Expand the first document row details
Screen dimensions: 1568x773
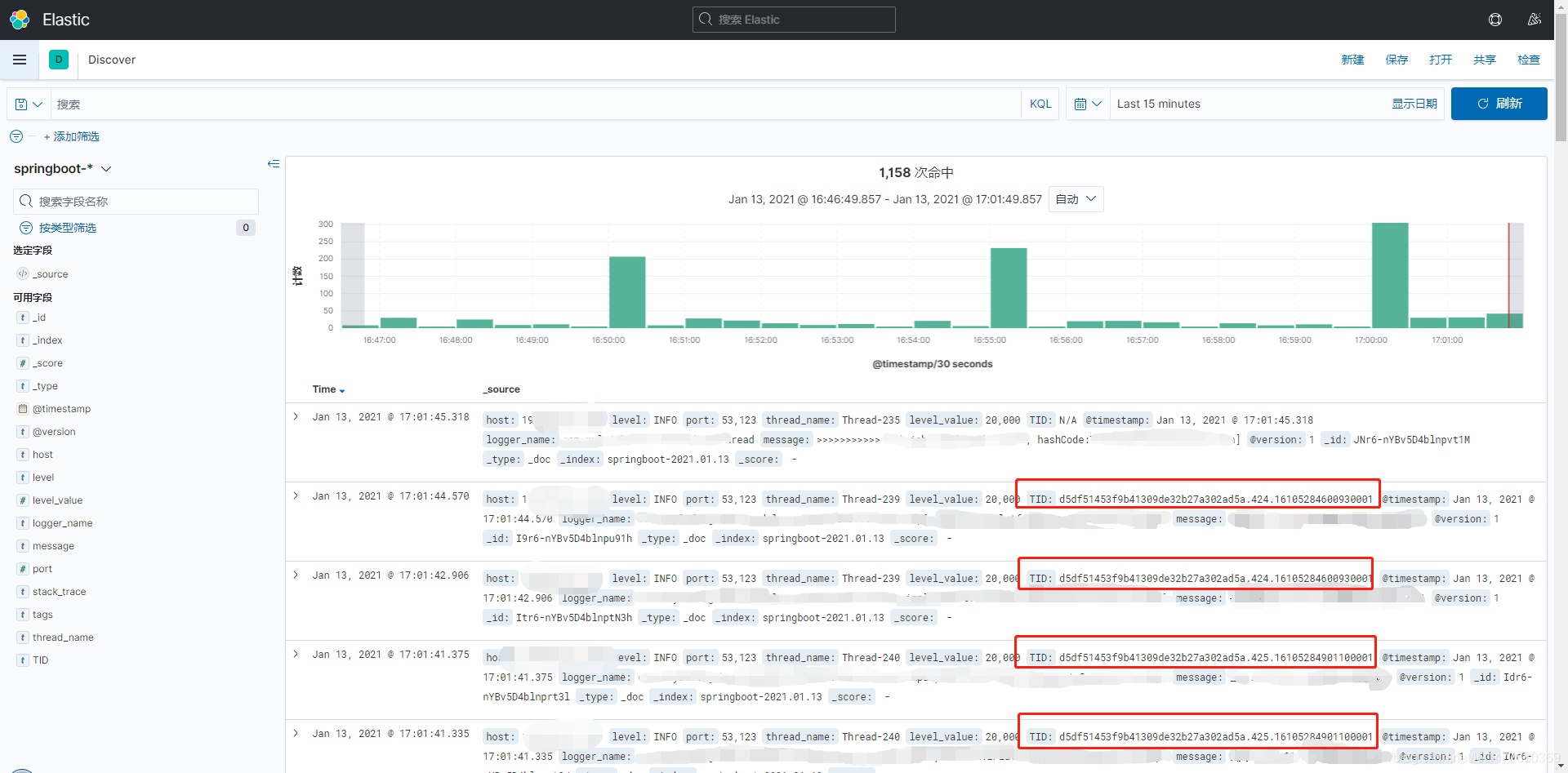296,416
